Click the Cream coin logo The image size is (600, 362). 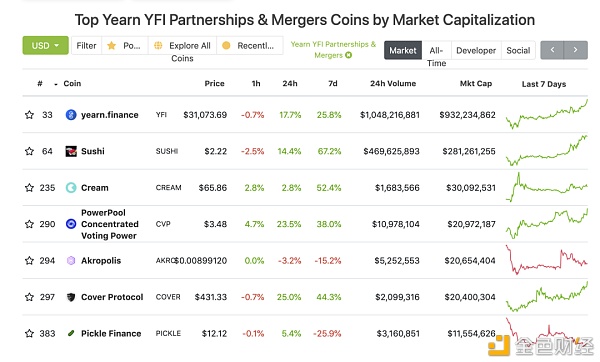point(71,188)
